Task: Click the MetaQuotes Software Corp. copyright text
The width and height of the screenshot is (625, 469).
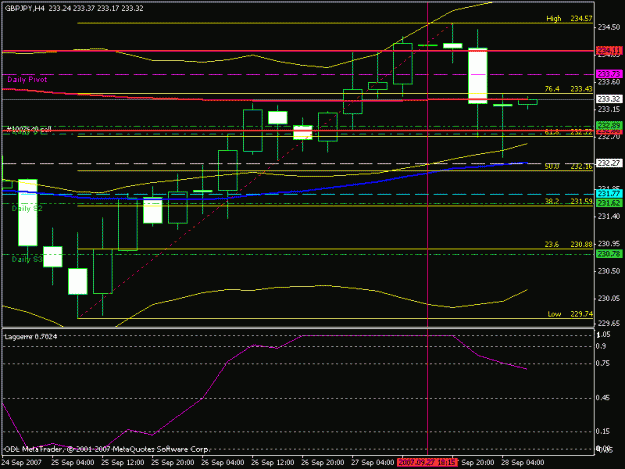Action: coord(106,449)
